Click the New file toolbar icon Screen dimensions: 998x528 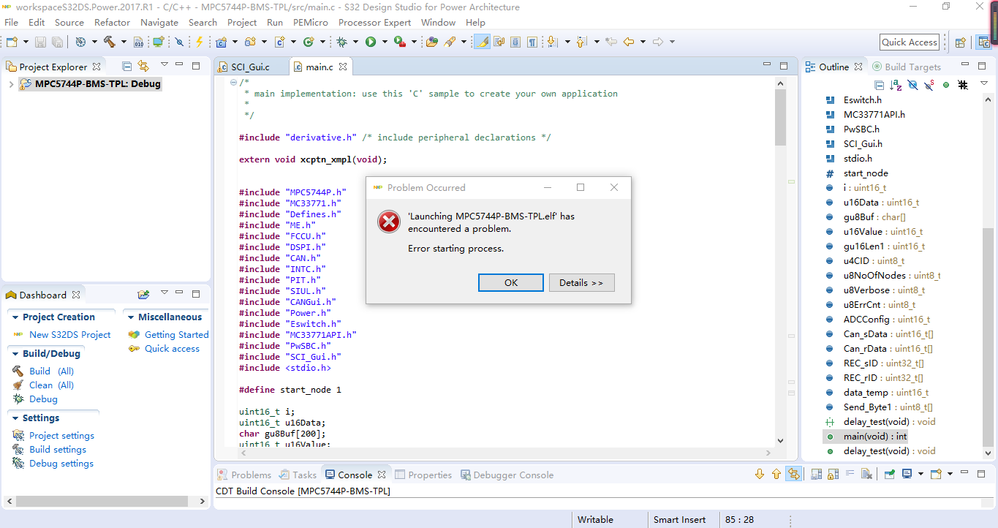(x=11, y=42)
